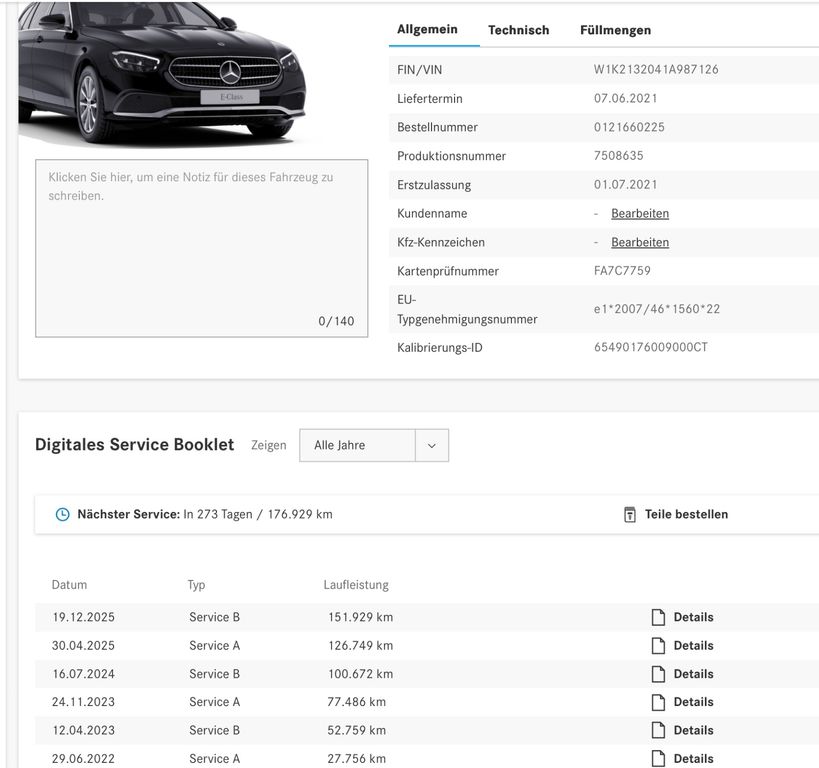The width and height of the screenshot is (819, 768).
Task: Open the Füllmengen tab
Action: coord(615,30)
